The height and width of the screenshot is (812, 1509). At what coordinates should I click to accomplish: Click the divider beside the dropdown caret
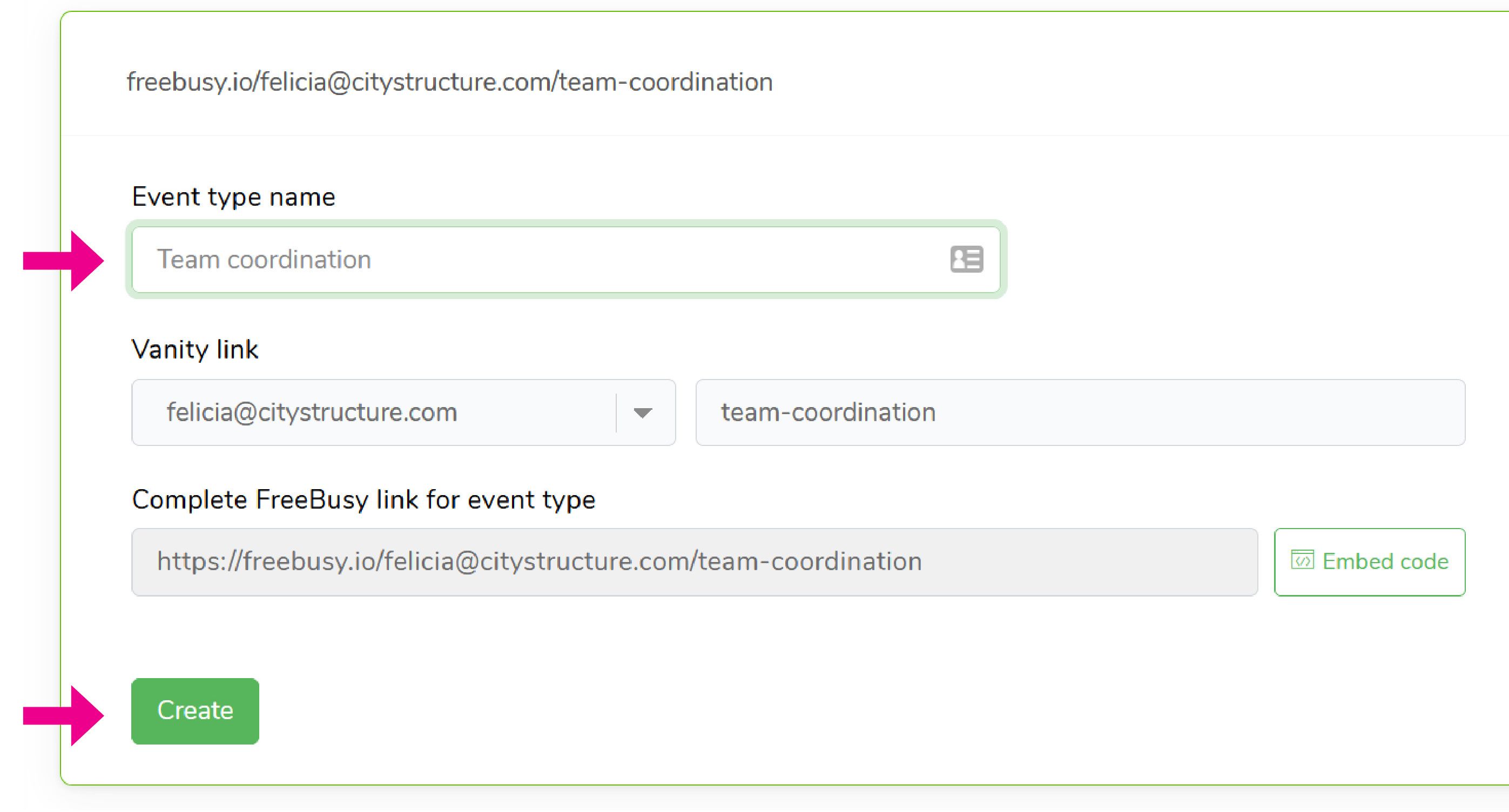tap(616, 412)
